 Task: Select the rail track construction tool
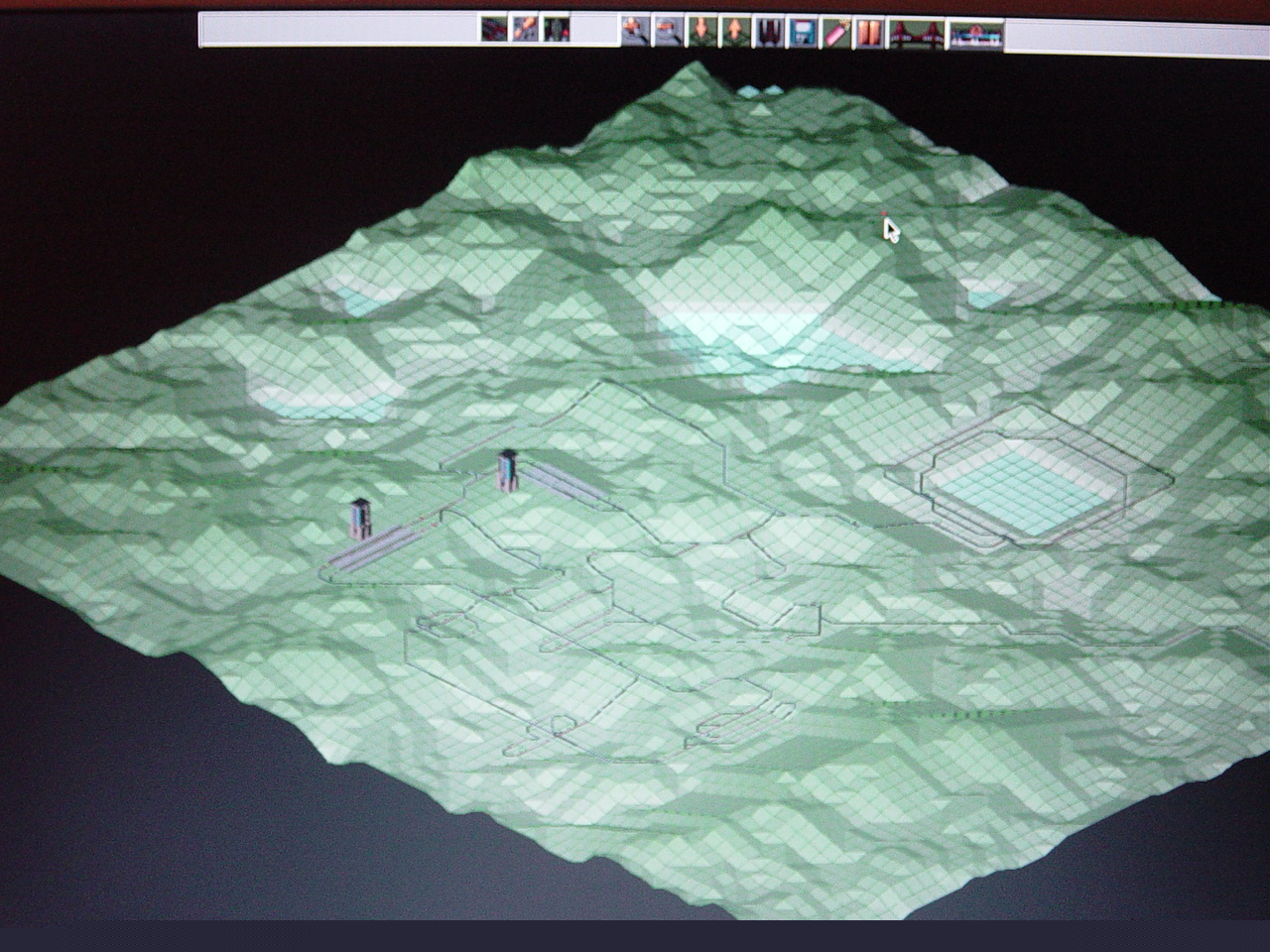[494, 30]
